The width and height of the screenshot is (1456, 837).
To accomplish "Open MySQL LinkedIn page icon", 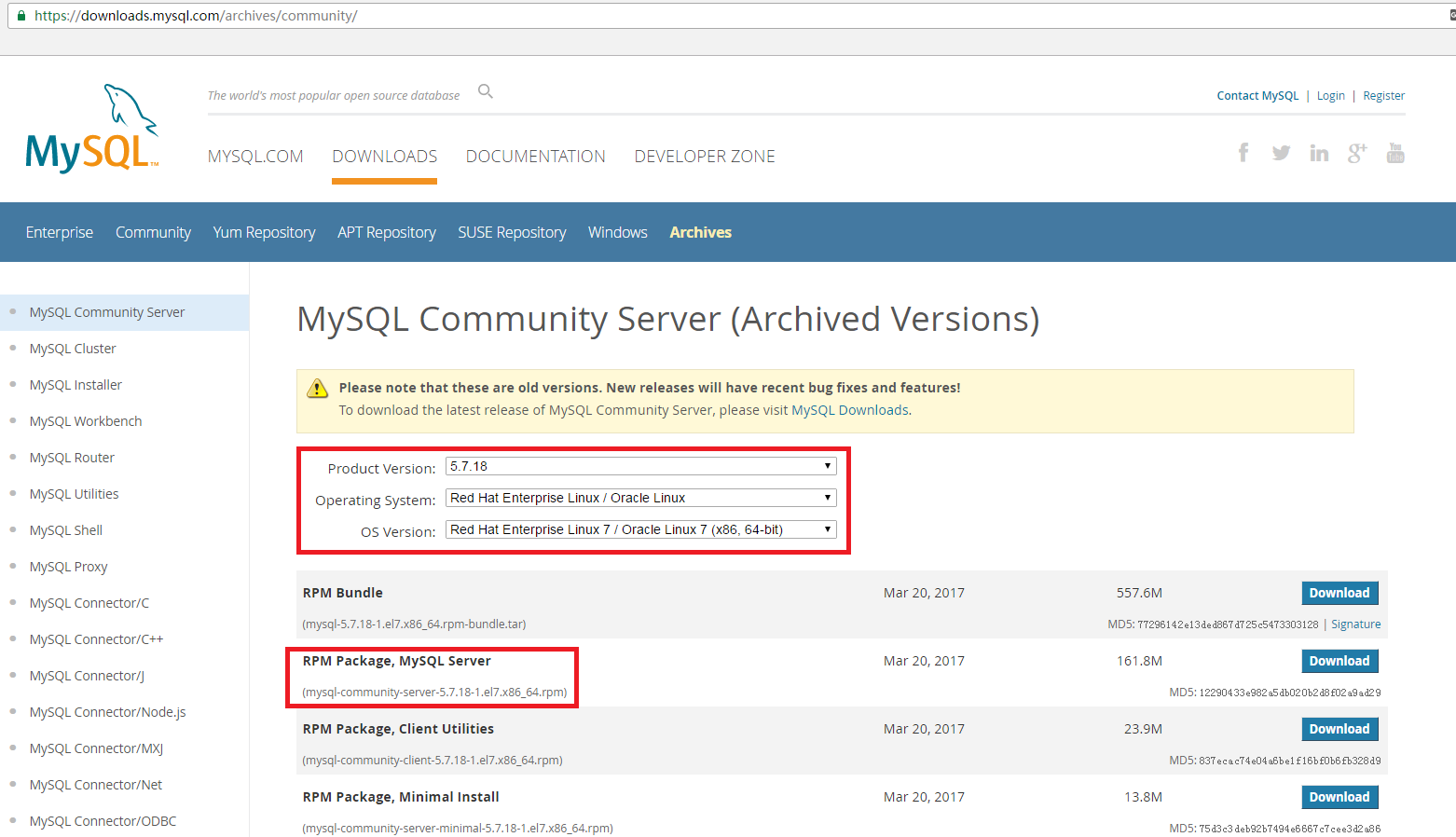I will (x=1319, y=153).
